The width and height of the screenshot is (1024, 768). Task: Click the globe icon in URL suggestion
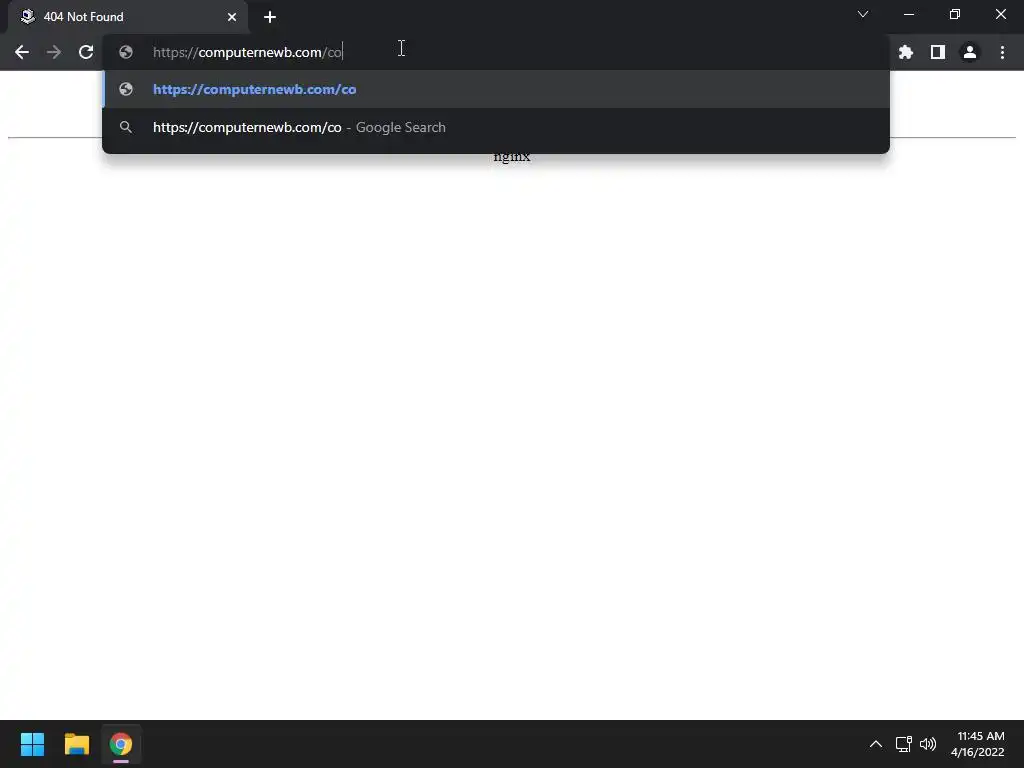click(x=126, y=89)
